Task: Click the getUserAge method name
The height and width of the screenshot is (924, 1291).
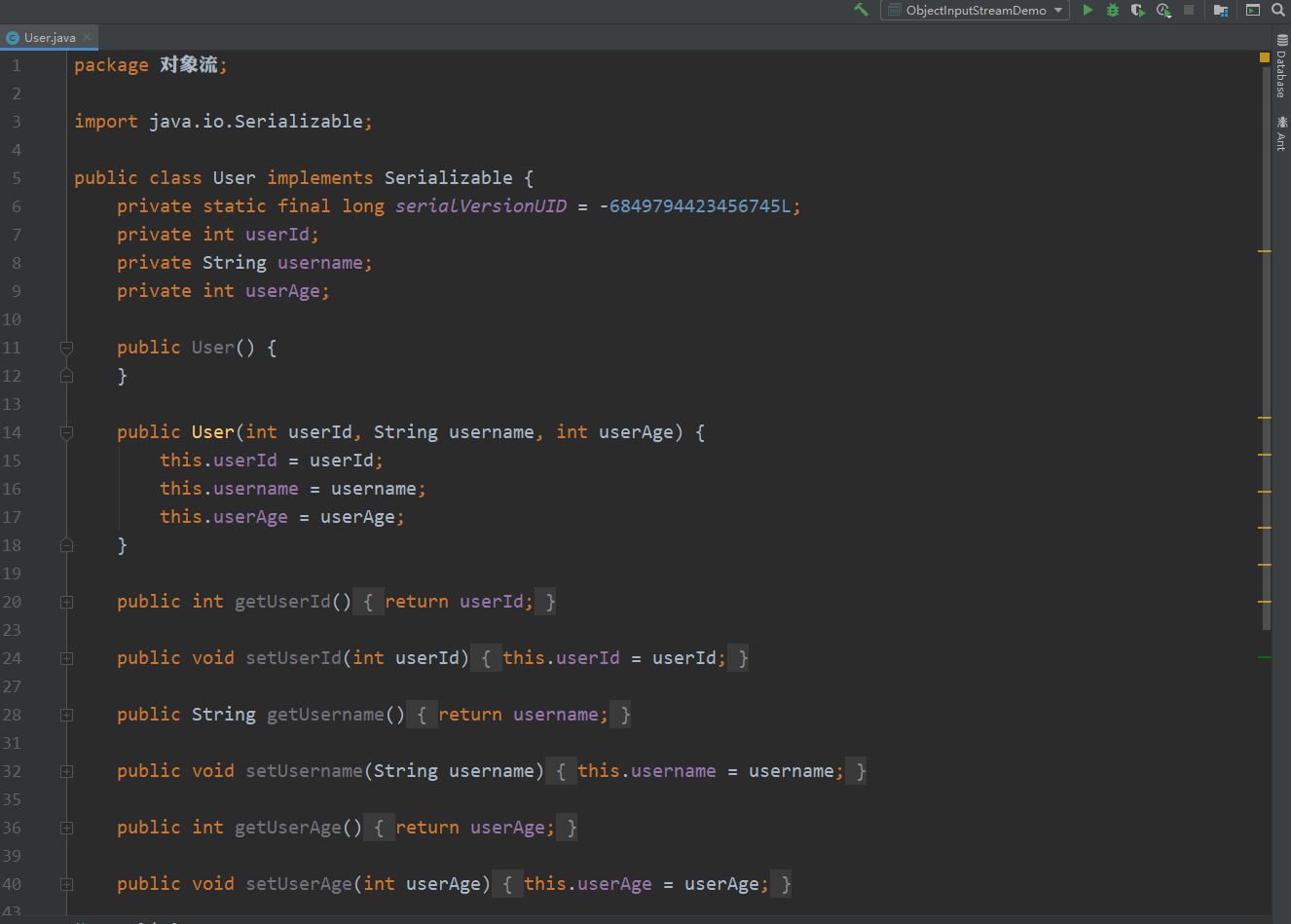Action: (x=288, y=828)
